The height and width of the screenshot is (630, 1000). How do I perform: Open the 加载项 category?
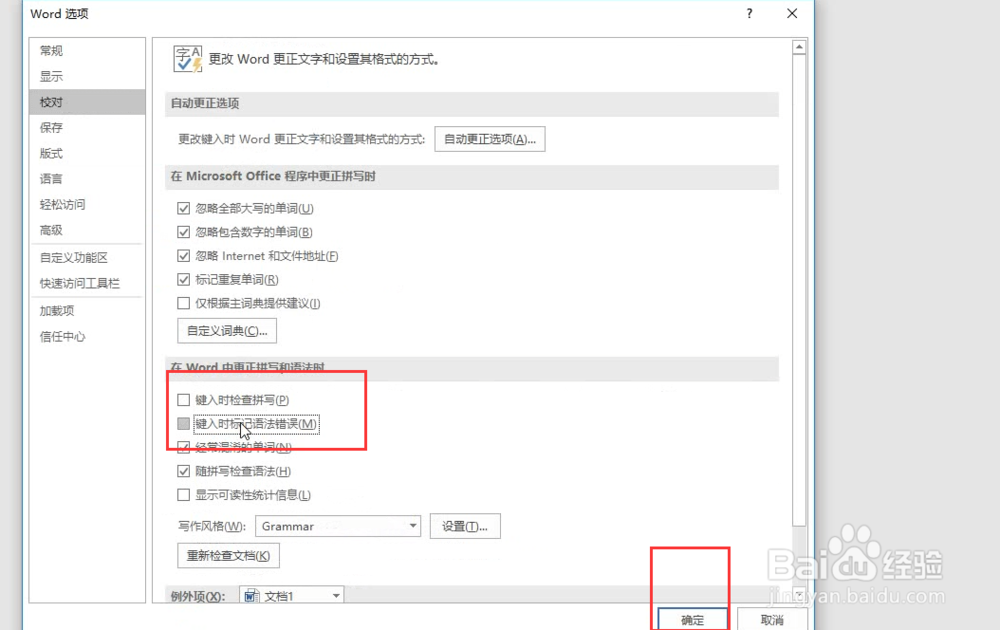(x=87, y=311)
